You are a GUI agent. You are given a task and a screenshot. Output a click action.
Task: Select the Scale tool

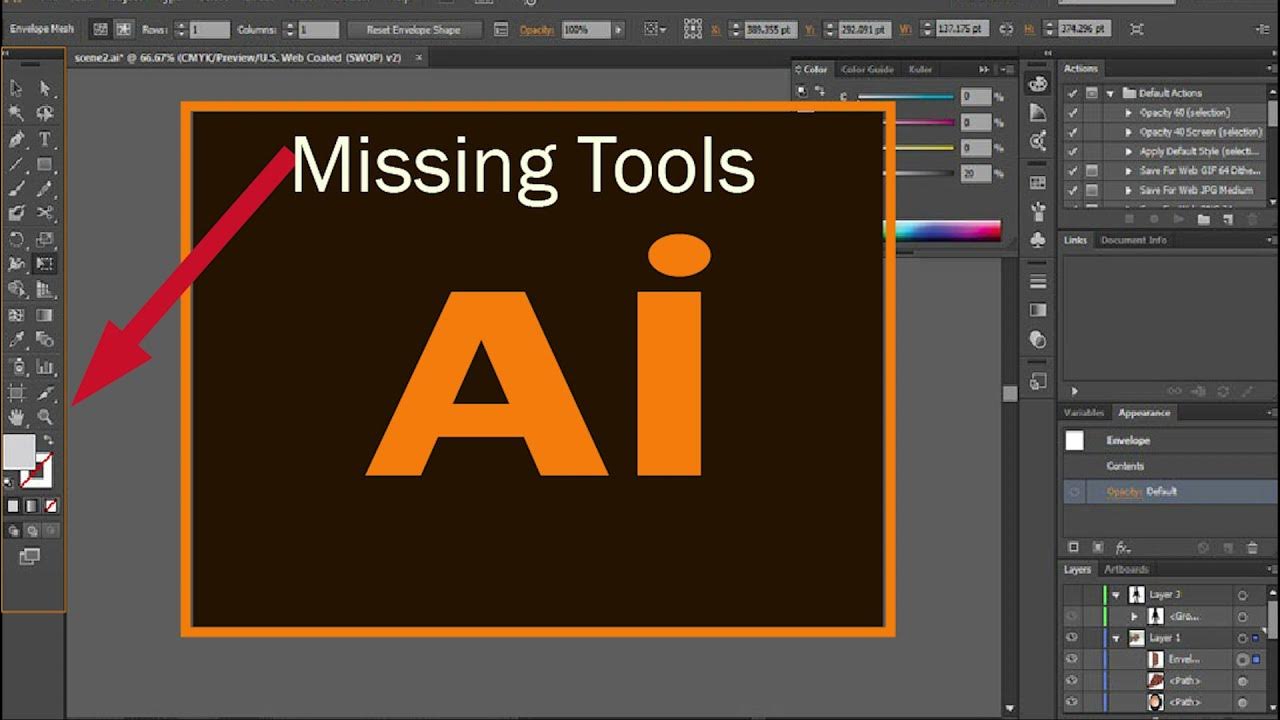(45, 239)
